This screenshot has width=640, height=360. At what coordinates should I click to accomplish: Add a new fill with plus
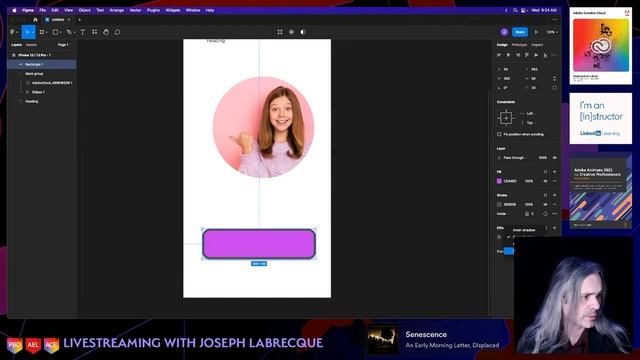click(x=554, y=172)
